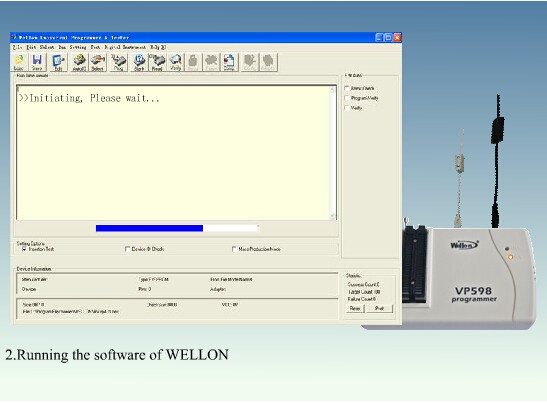Open the Test menu

coord(95,47)
